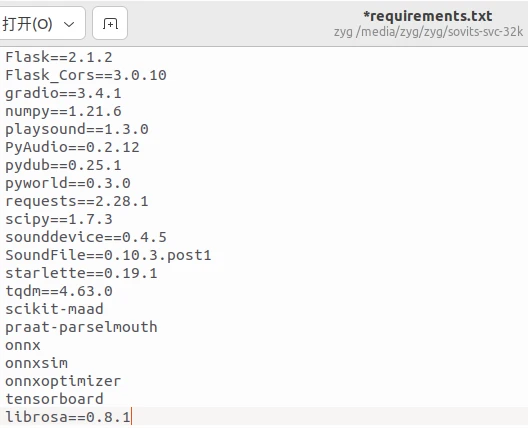Click the praat-parselmouth line
This screenshot has height=428, width=528.
coord(81,327)
